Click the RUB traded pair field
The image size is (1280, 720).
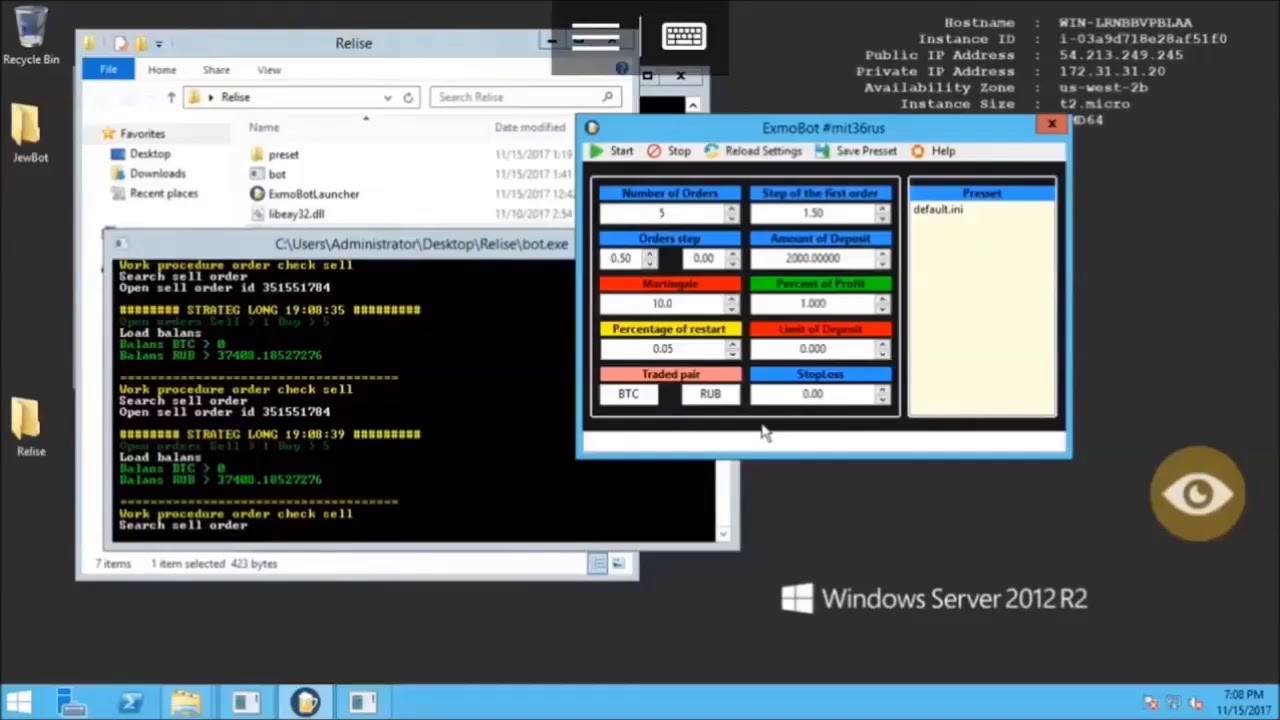(710, 394)
